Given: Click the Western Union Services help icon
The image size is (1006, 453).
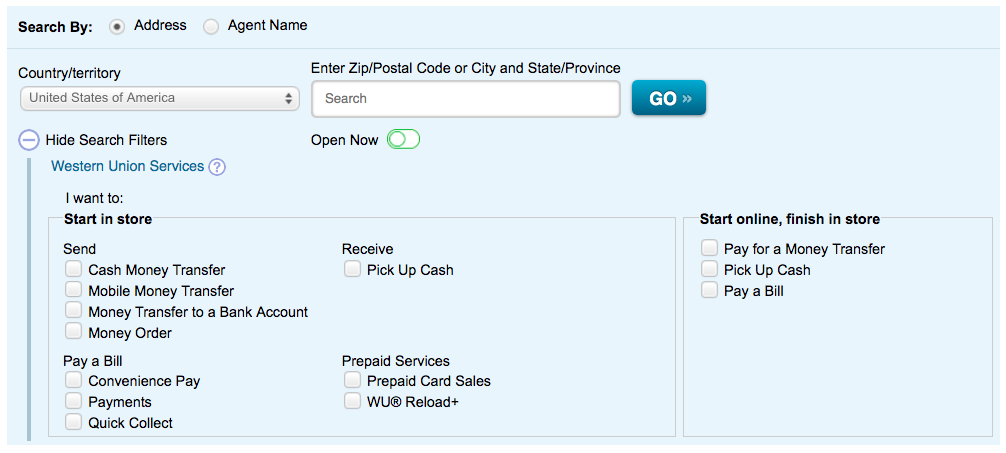Looking at the screenshot, I should tap(217, 167).
